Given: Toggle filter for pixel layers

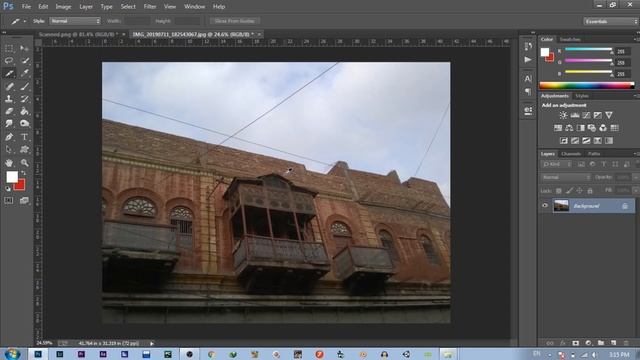Looking at the screenshot, I should (x=581, y=164).
